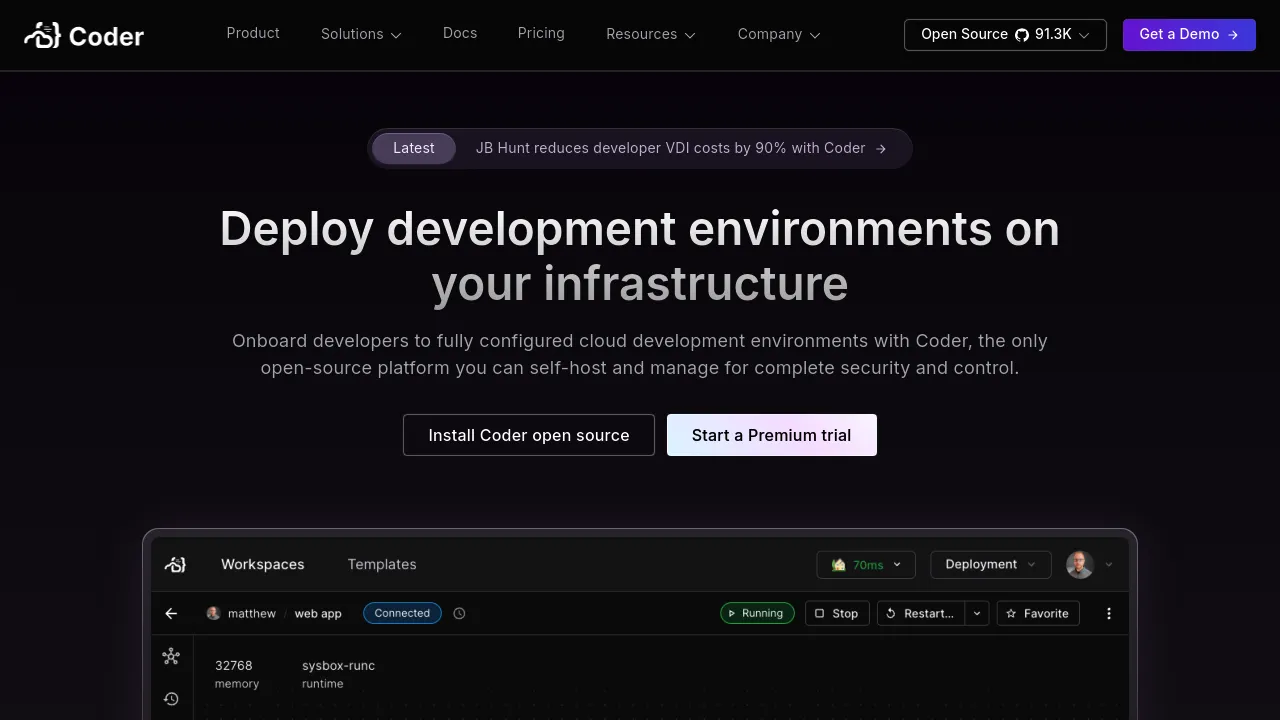Click the Get a Demo button
Screen dimensions: 1280x720
pos(1189,34)
